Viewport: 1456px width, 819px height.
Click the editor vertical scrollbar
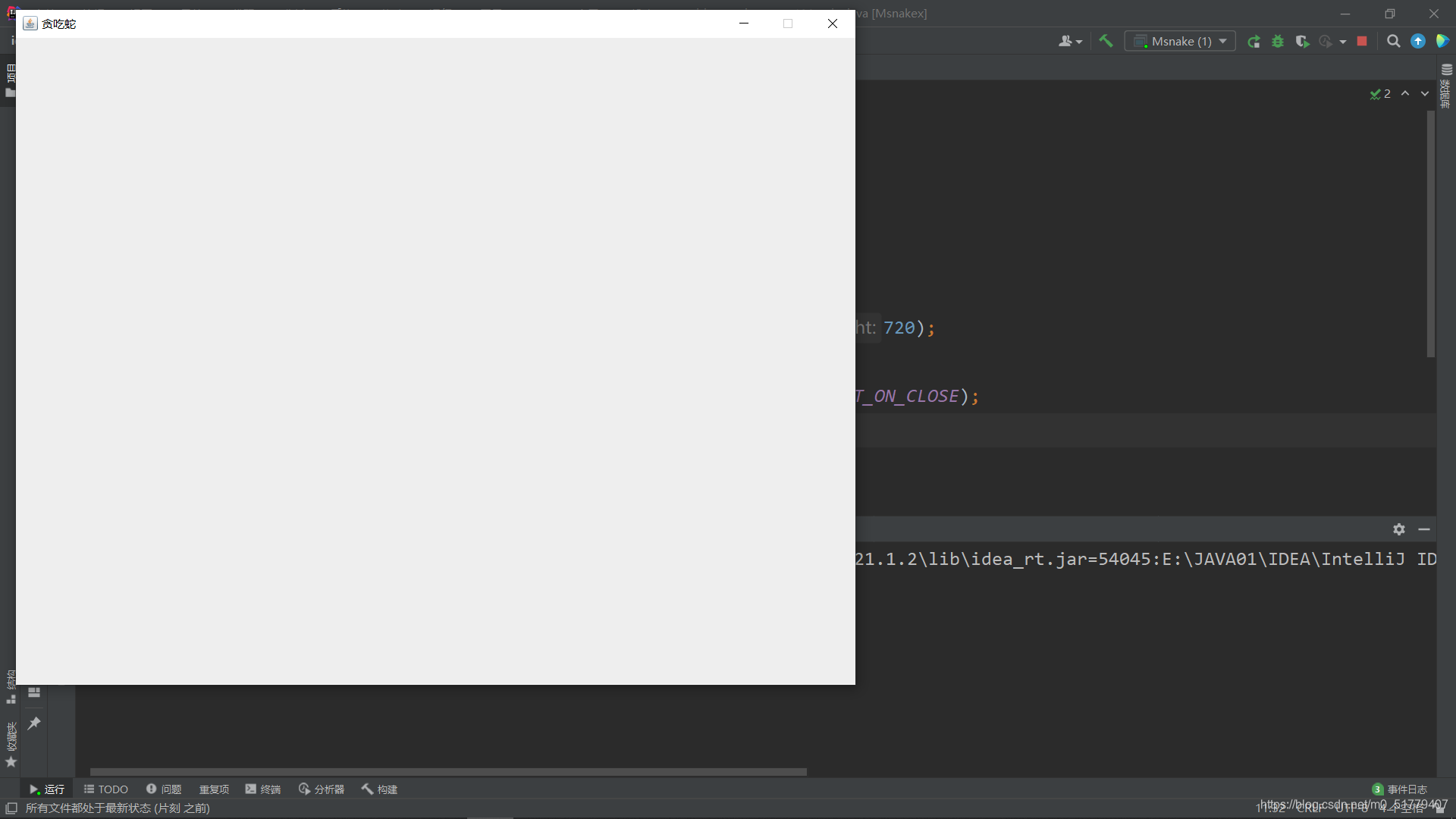1431,234
